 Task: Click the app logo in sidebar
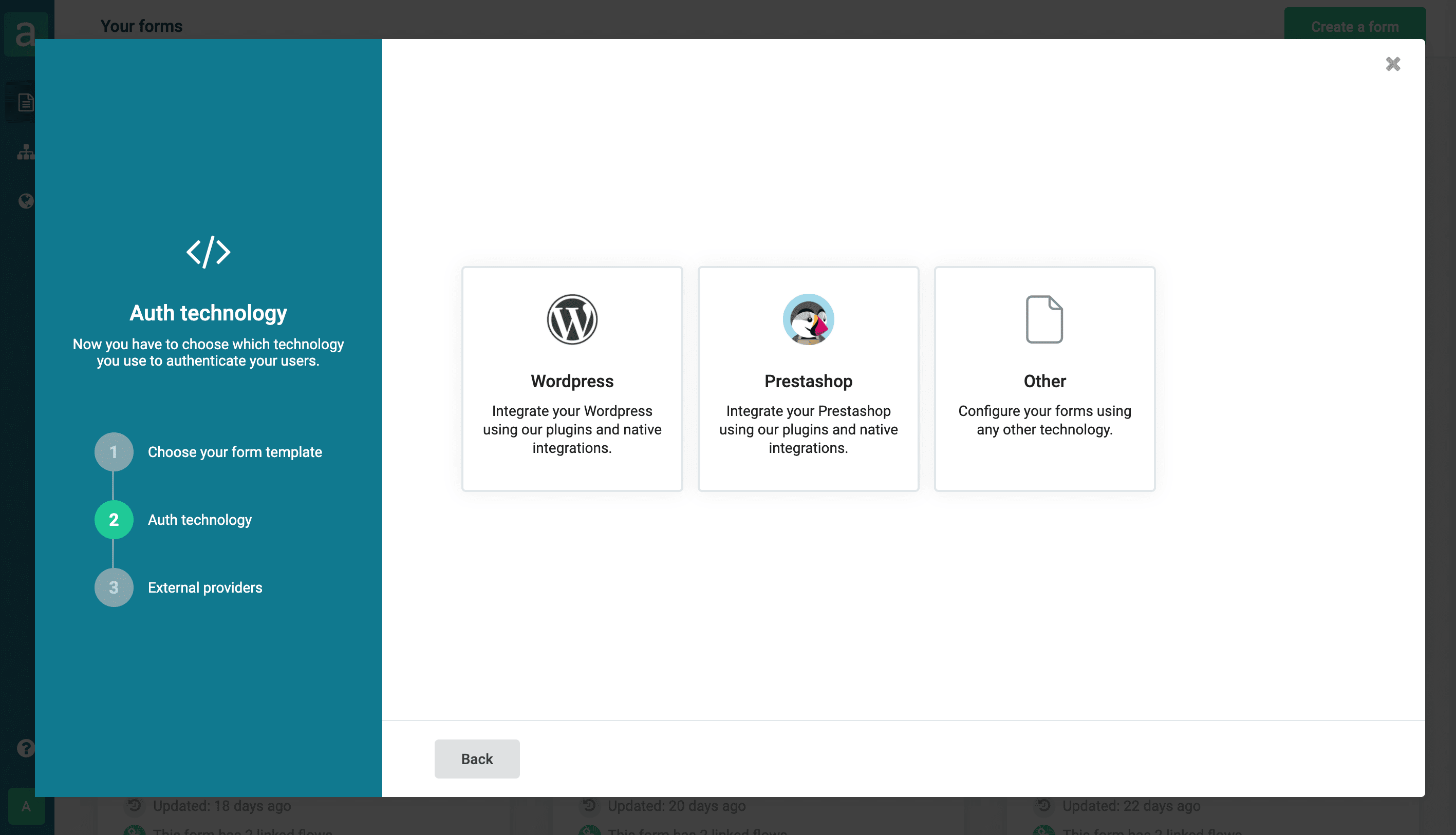coord(26,33)
